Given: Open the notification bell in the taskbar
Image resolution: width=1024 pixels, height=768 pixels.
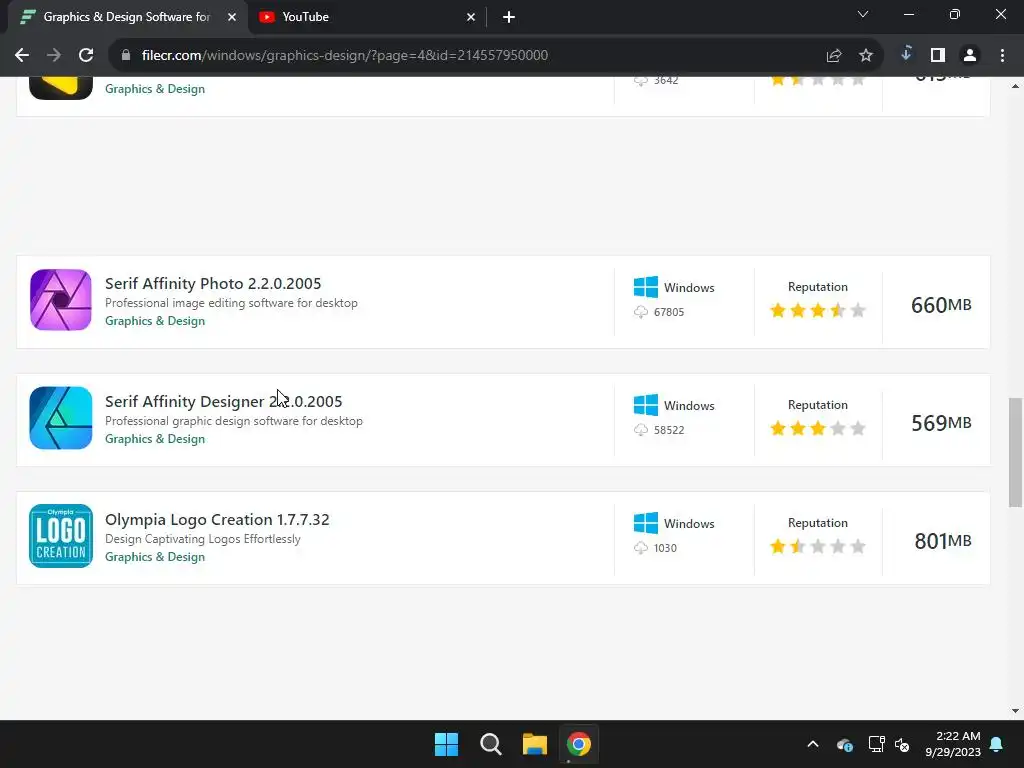Looking at the screenshot, I should tap(997, 744).
